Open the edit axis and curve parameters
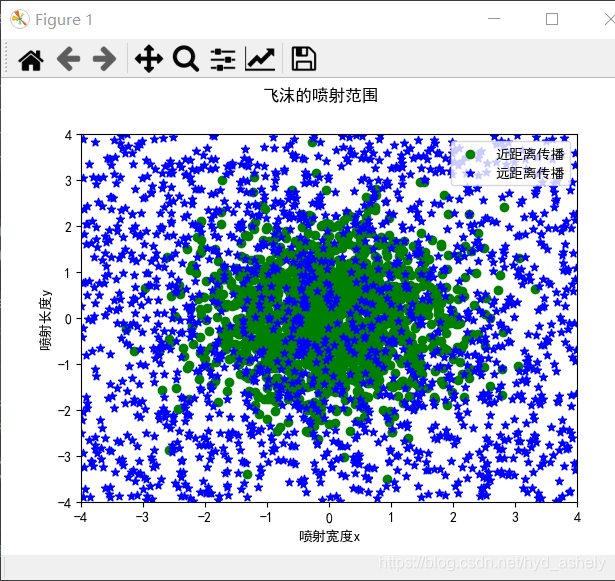This screenshot has width=615, height=581. 260,59
